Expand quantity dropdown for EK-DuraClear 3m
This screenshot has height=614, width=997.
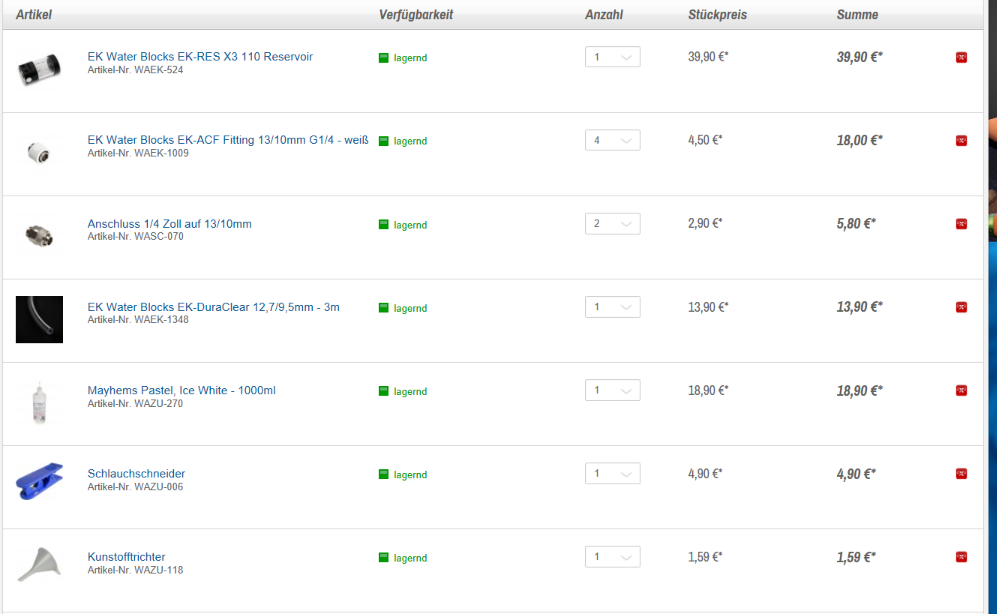tap(612, 307)
